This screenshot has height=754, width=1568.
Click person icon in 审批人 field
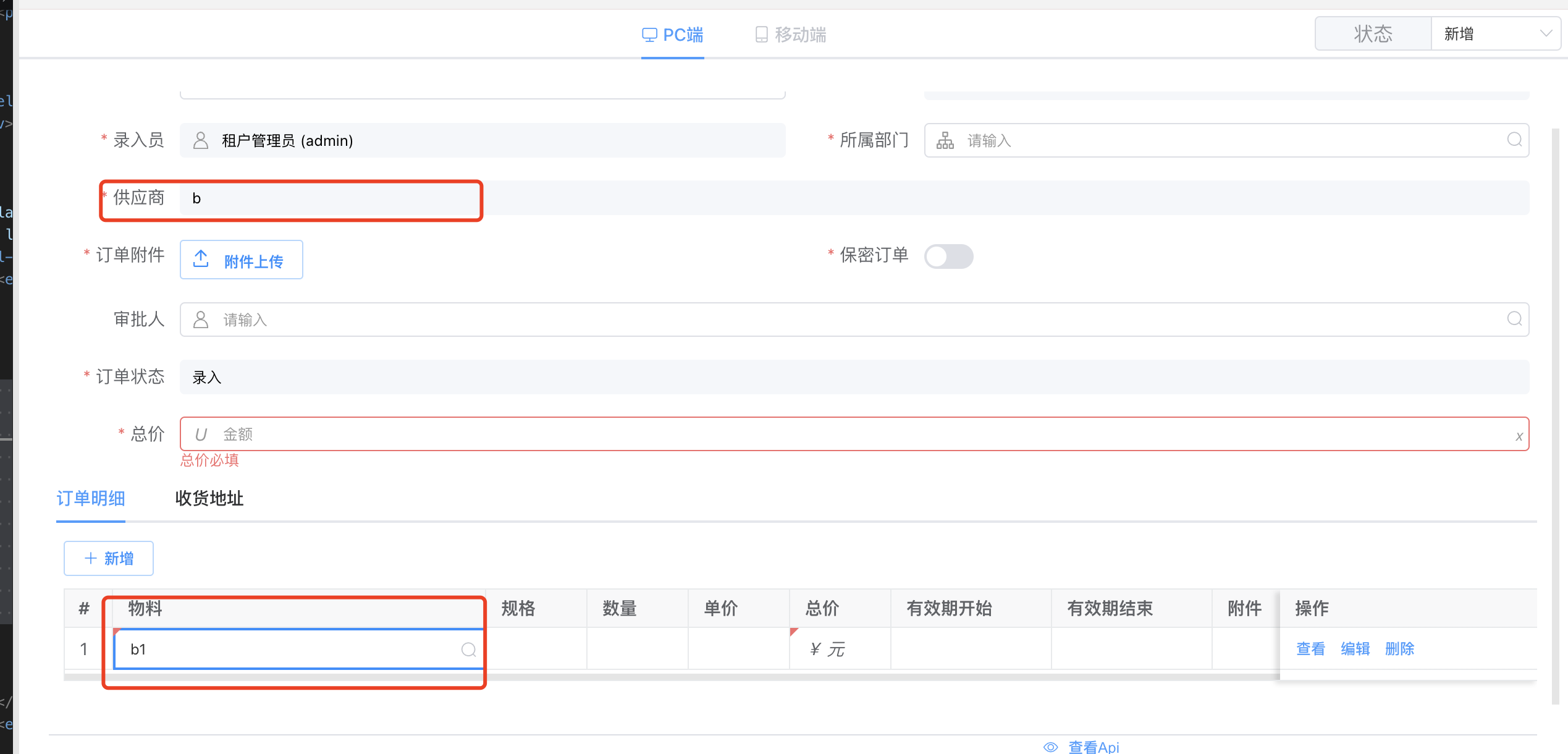pyautogui.click(x=201, y=320)
